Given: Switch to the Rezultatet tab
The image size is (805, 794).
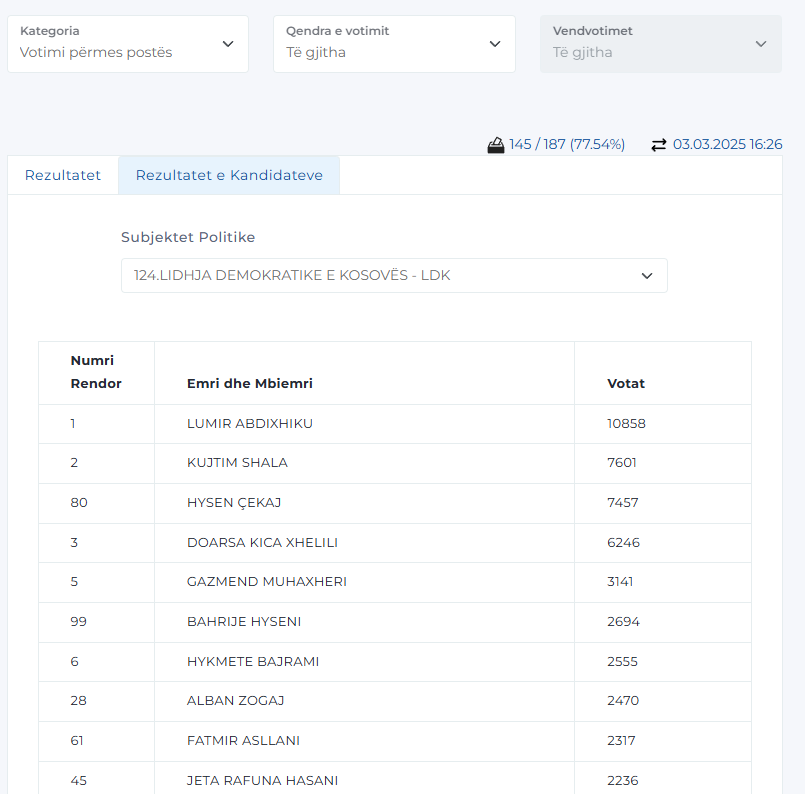Looking at the screenshot, I should pos(63,175).
